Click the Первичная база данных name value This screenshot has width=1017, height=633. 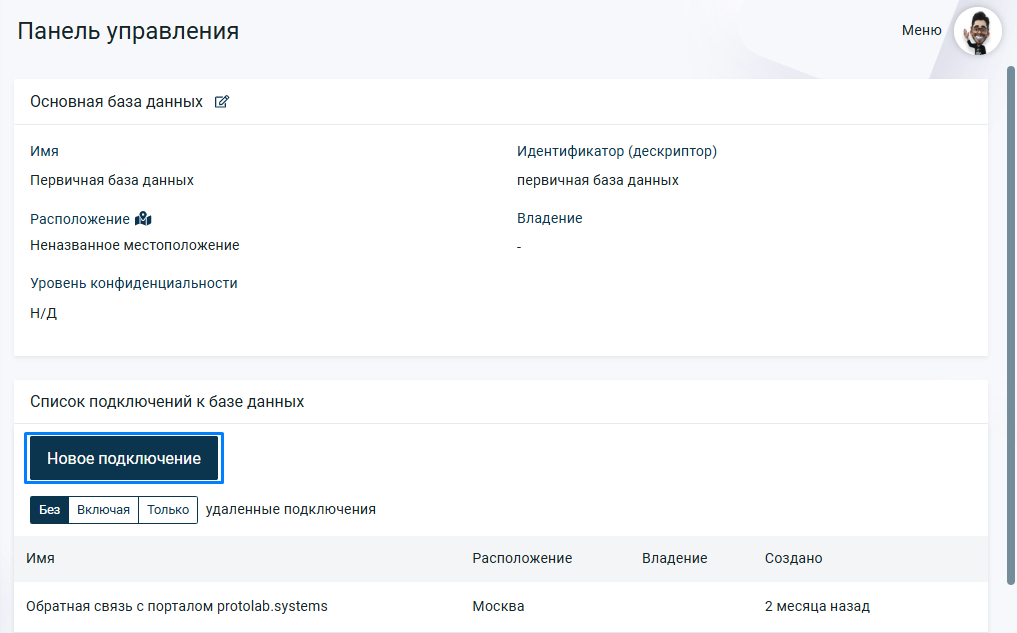(x=112, y=180)
